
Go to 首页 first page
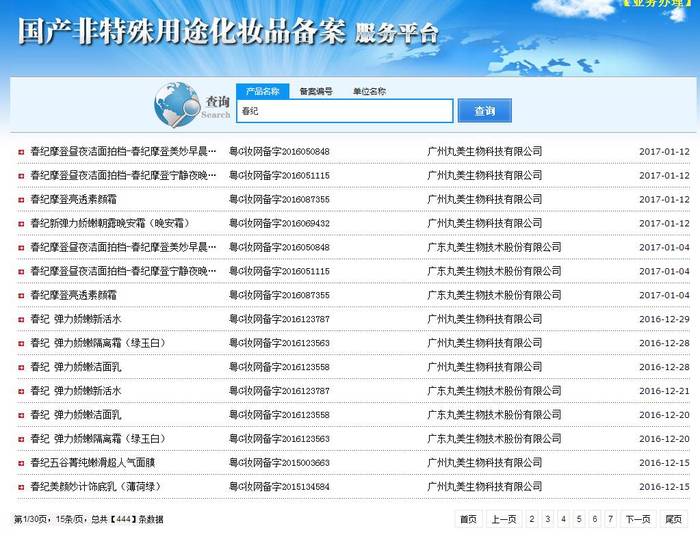(x=468, y=519)
